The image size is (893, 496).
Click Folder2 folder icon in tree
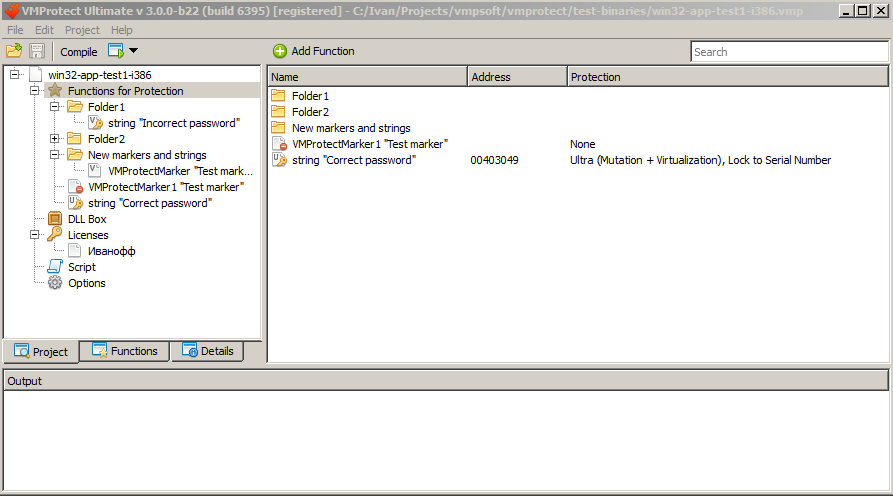[75, 138]
